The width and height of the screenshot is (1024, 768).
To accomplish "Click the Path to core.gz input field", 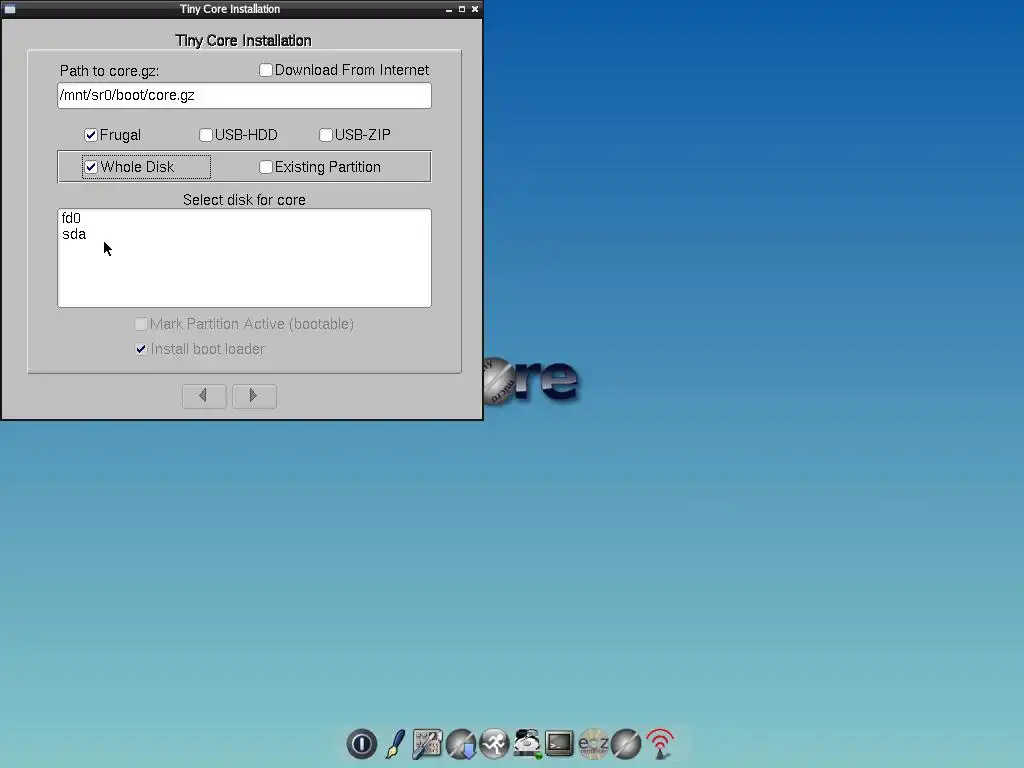I will pyautogui.click(x=244, y=95).
